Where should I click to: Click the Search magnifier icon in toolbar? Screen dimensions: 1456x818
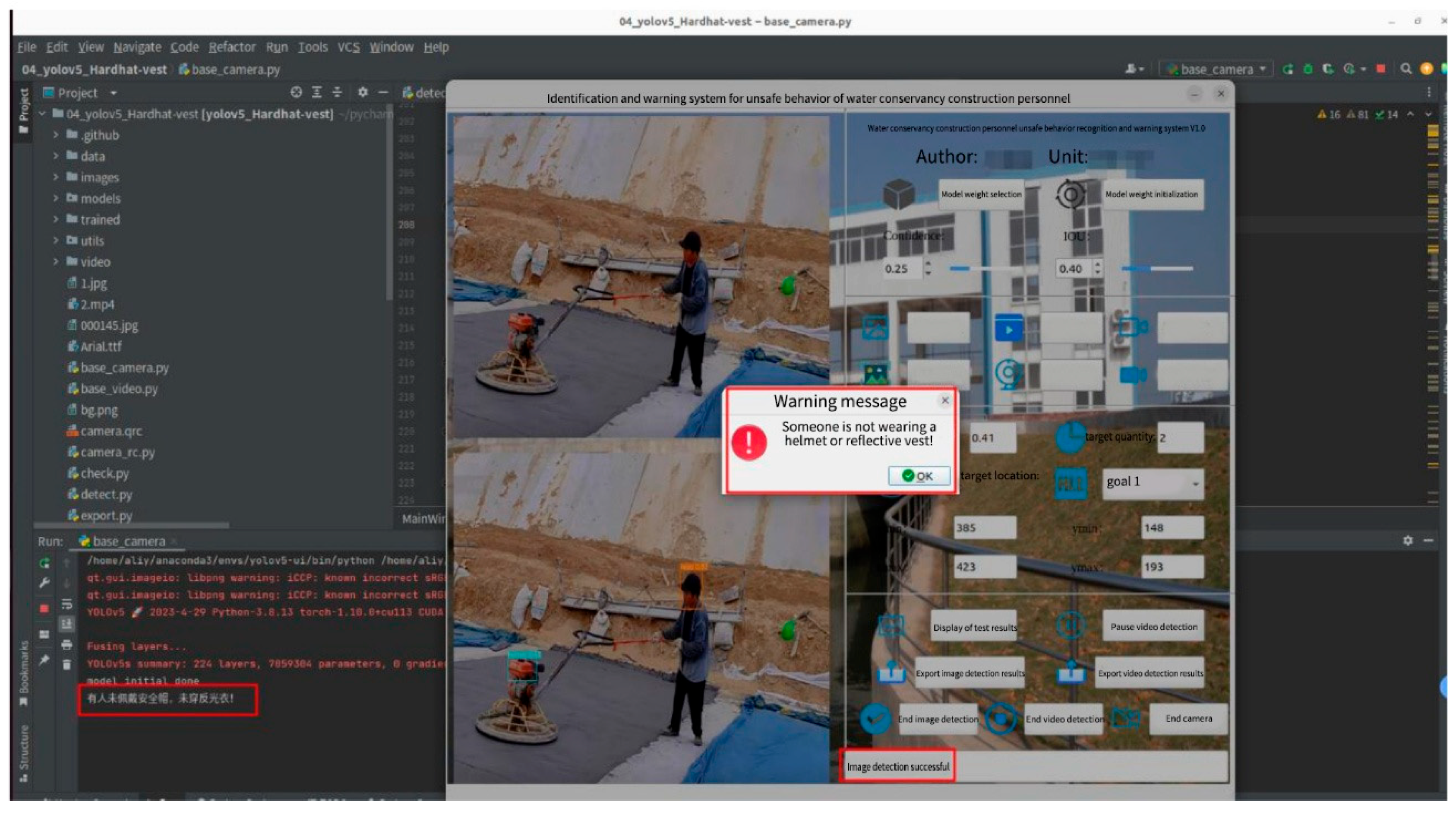click(1405, 69)
